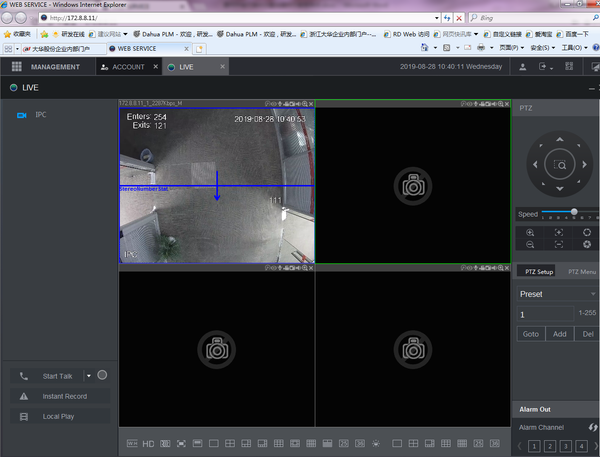Toggle alarm channel 1

[x=535, y=446]
